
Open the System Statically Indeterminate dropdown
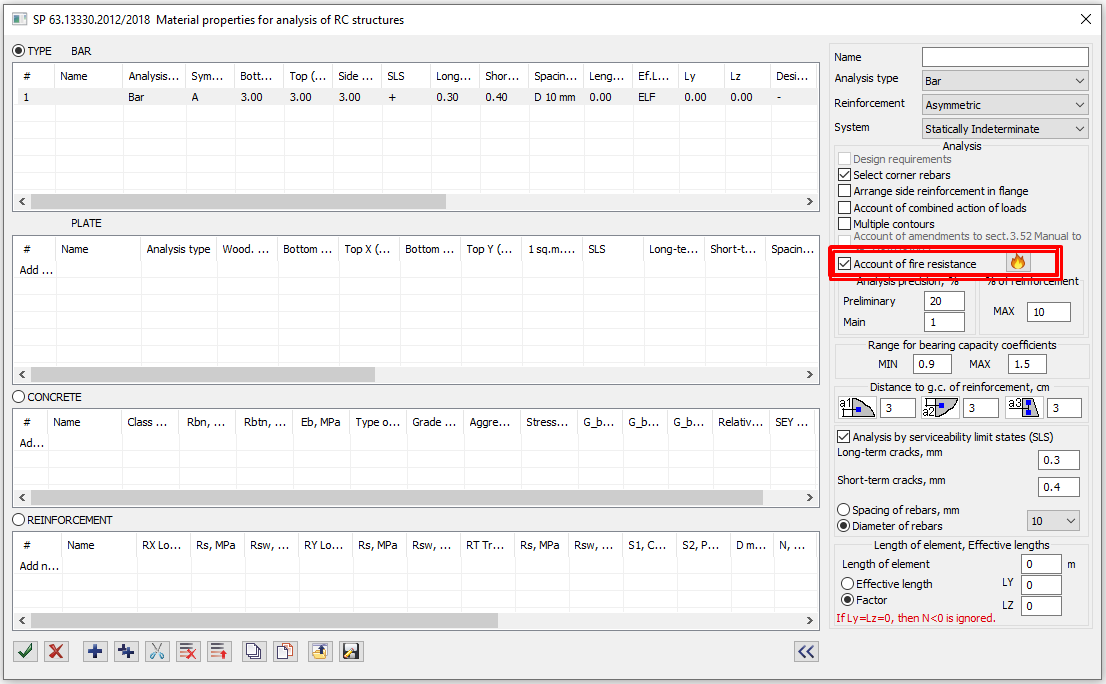click(x=1005, y=128)
